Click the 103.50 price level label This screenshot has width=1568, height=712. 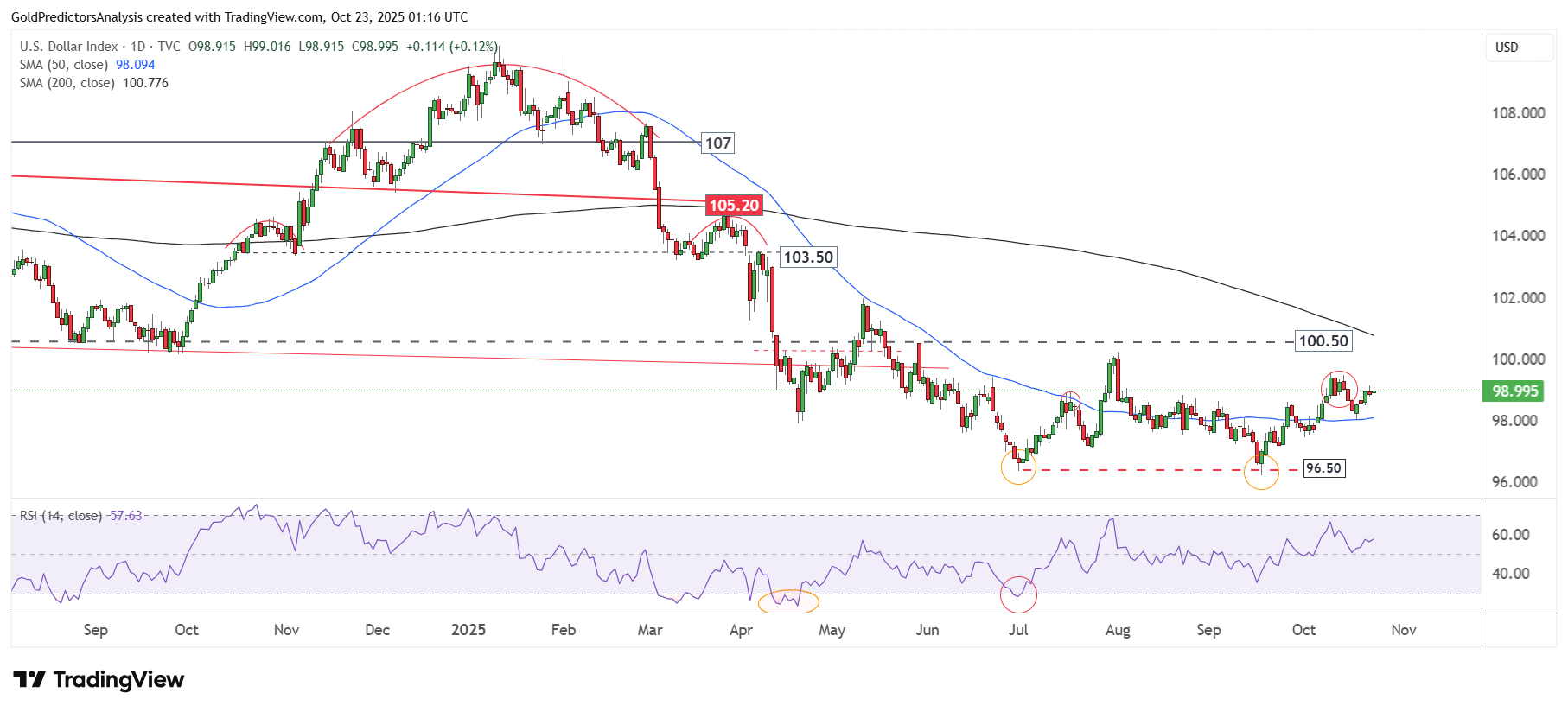click(x=808, y=257)
